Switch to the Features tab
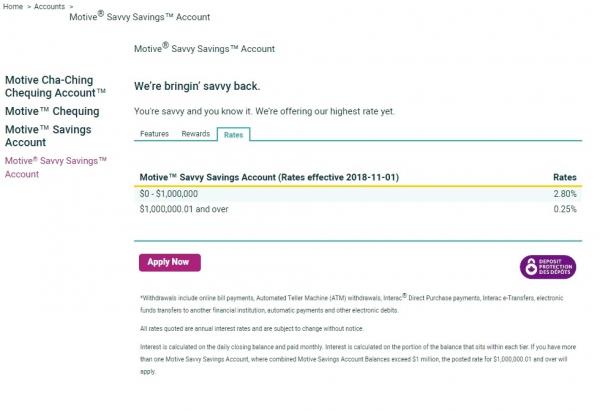600x411 pixels. pyautogui.click(x=154, y=133)
